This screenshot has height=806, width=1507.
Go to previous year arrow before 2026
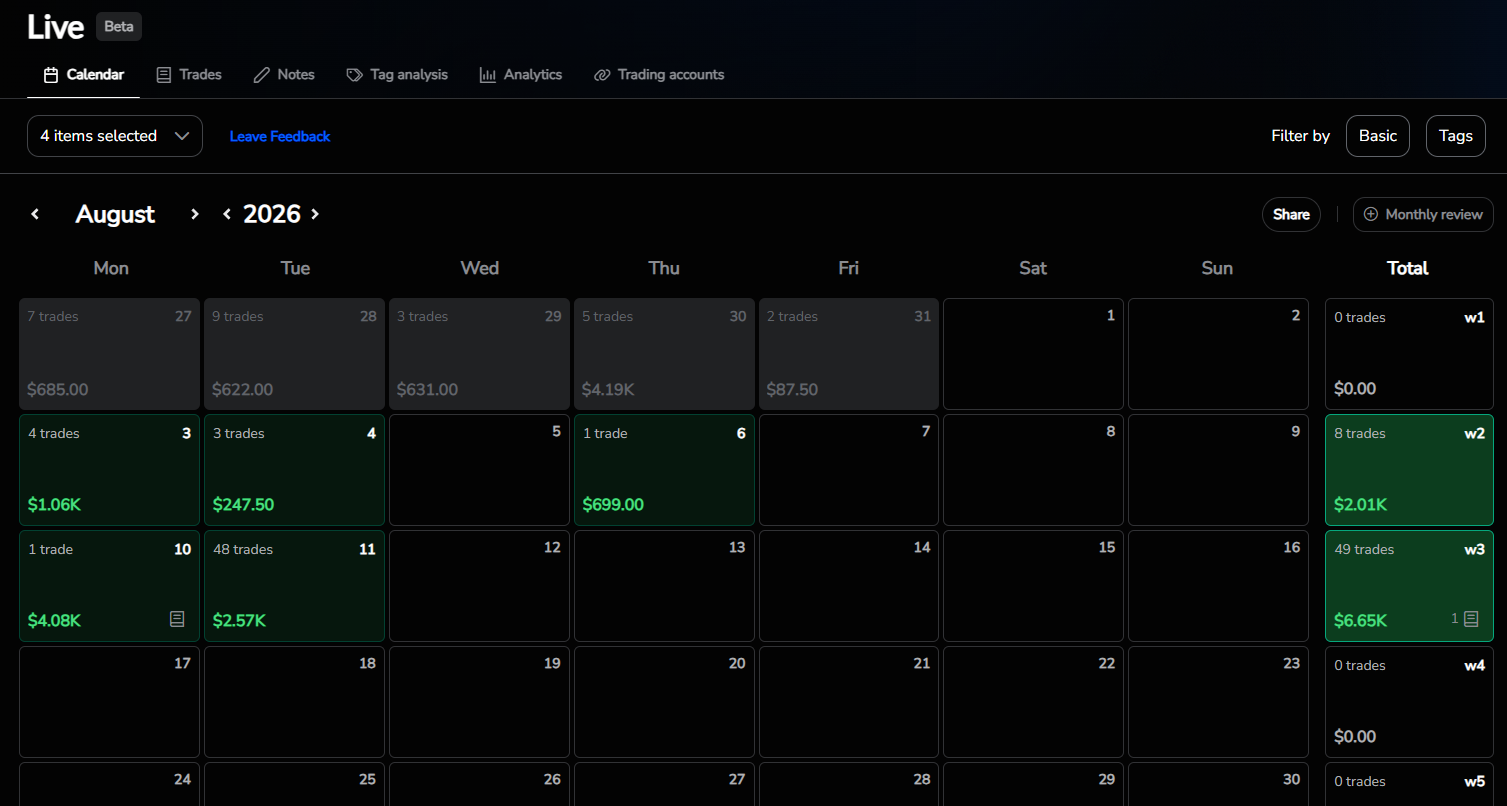coord(227,214)
